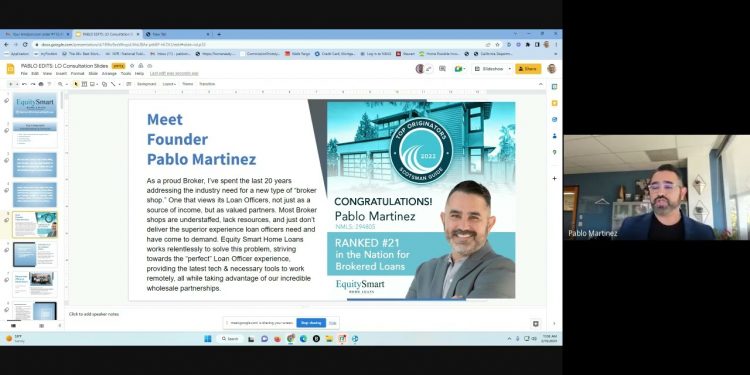Image resolution: width=750 pixels, height=375 pixels.
Task: Expand the new slide dropdown arrow
Action: (x=17, y=84)
